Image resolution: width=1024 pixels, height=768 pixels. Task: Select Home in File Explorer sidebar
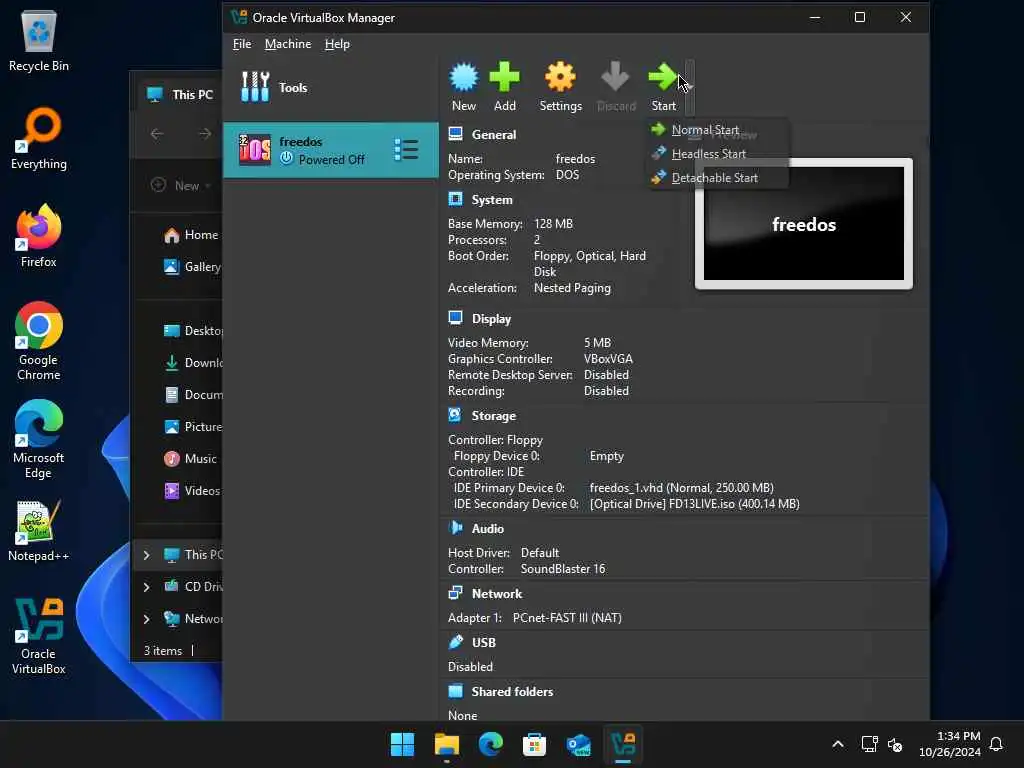coord(191,235)
